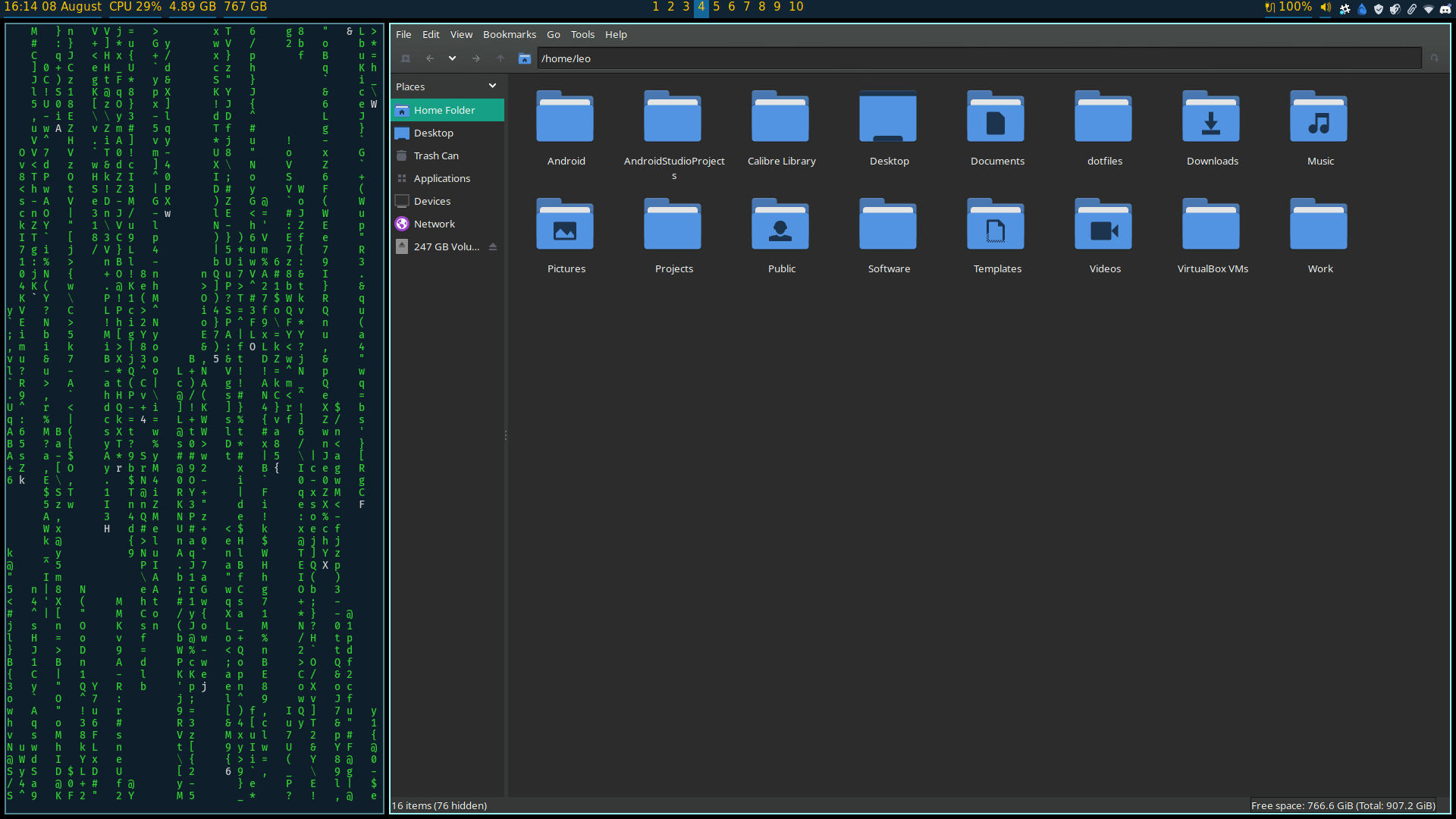Select Desktop in Places sidebar

tap(447, 133)
